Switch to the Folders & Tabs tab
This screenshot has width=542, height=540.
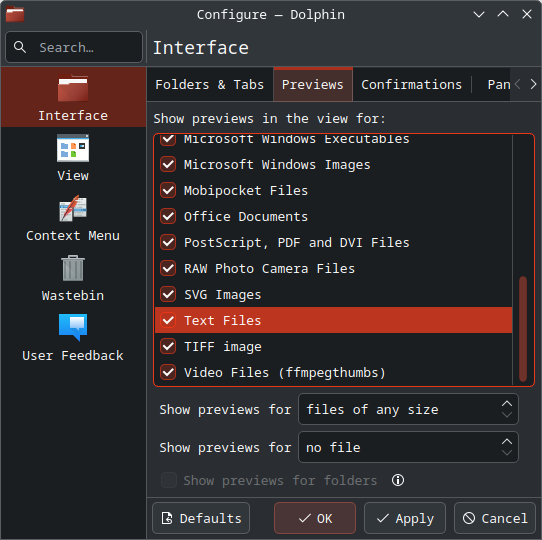point(209,85)
